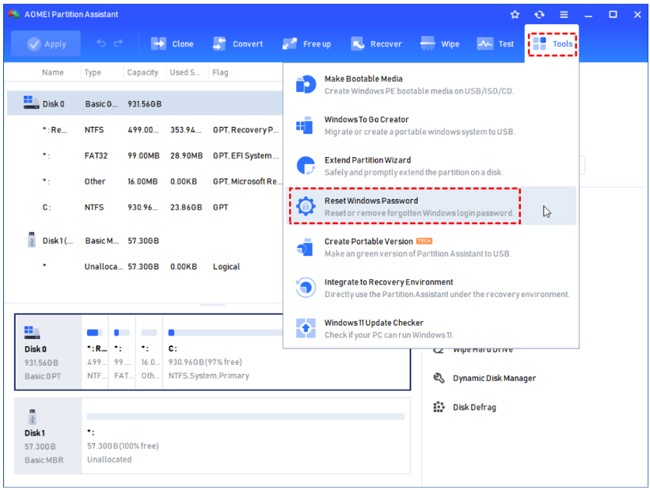Open Dynamic Disk Manager
650x490 pixels.
pyautogui.click(x=485, y=378)
